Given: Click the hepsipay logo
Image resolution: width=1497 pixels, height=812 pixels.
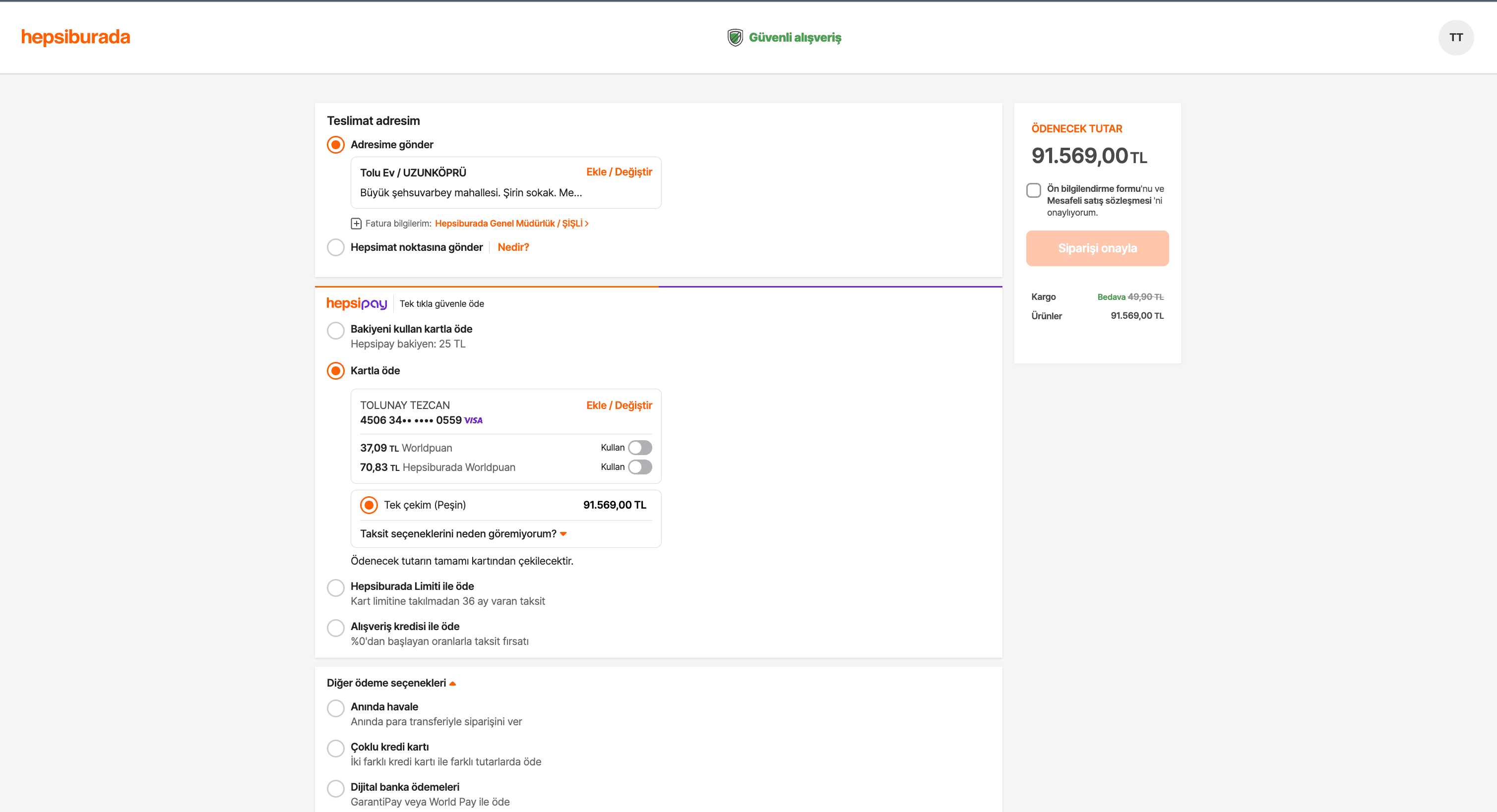Looking at the screenshot, I should point(356,304).
